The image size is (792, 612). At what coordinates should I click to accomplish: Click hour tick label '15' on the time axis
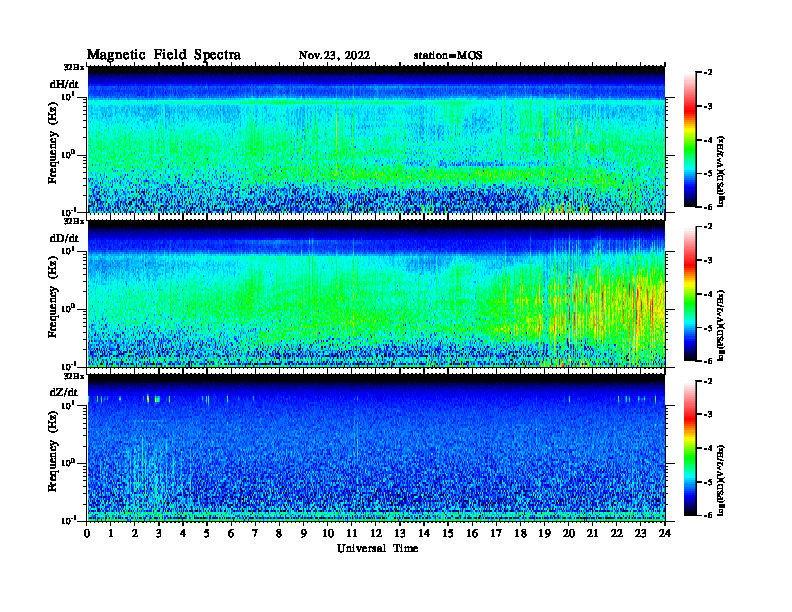click(x=448, y=534)
